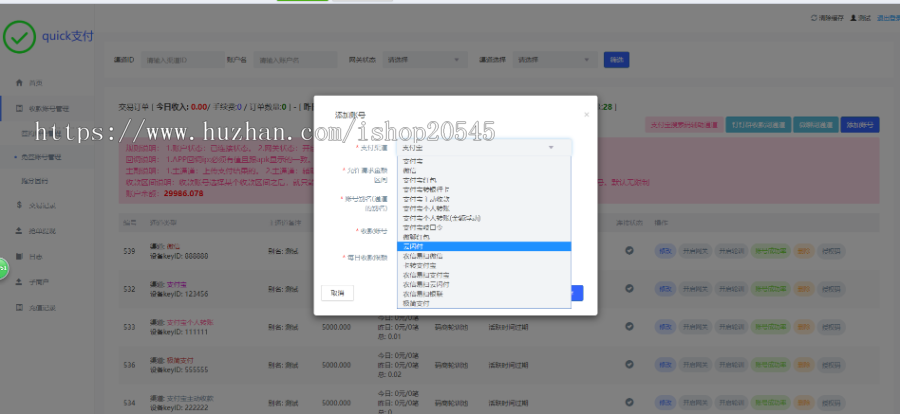
Task: Click the blue 筛选 filter button
Action: 616,60
